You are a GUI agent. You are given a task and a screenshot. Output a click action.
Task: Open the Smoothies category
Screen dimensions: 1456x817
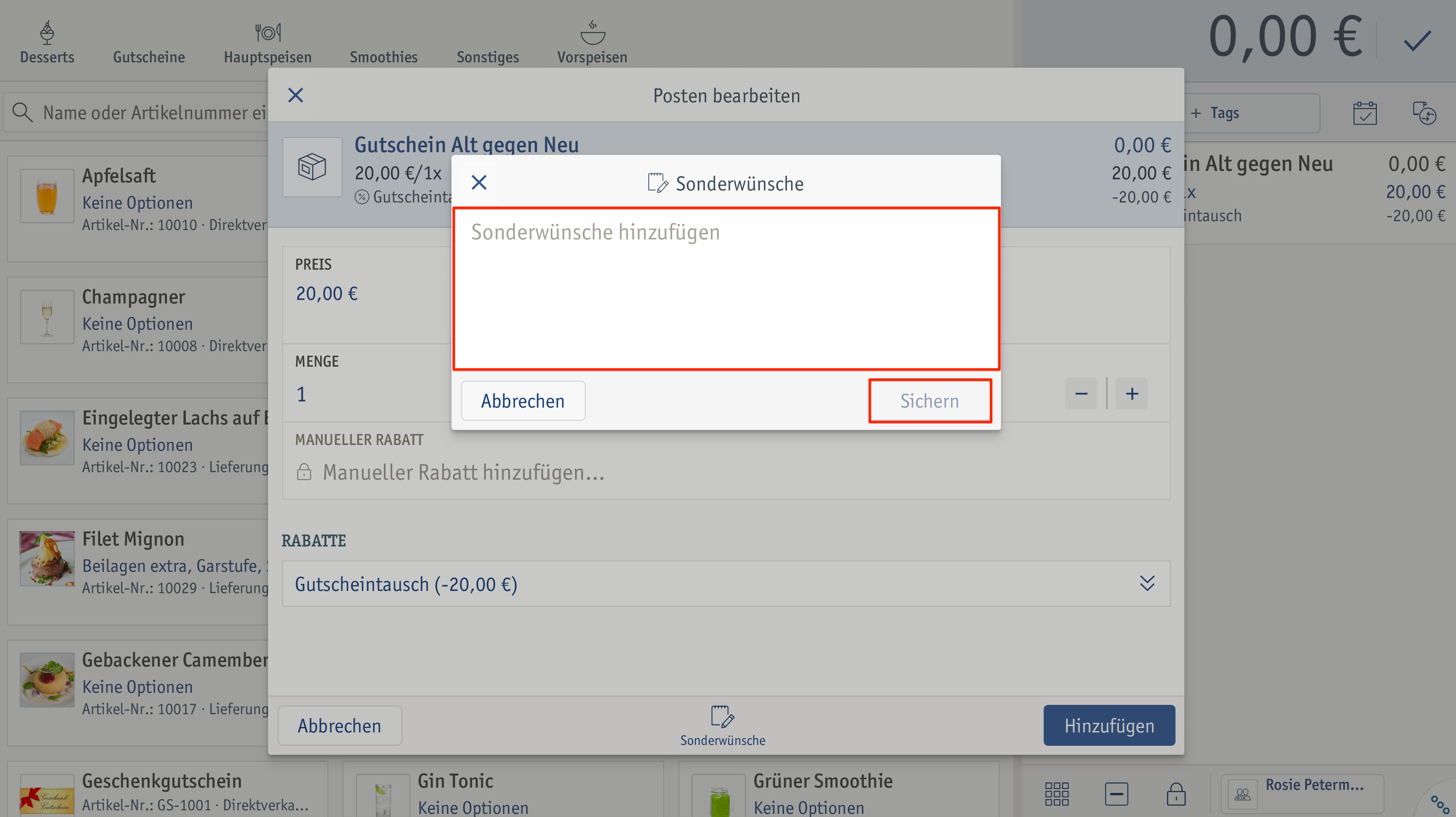(383, 57)
